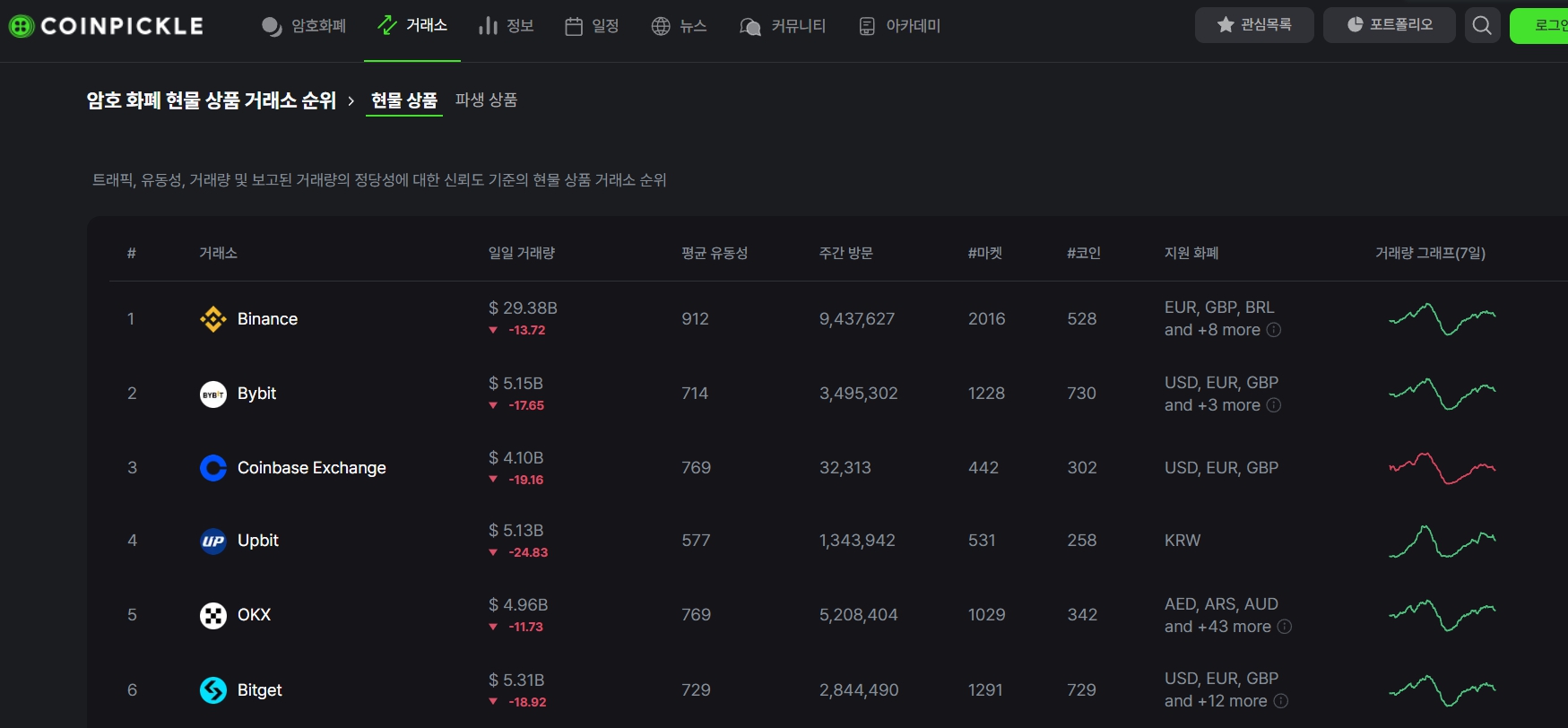Click the #코인 column header
This screenshot has width=1568, height=728.
click(x=1084, y=253)
